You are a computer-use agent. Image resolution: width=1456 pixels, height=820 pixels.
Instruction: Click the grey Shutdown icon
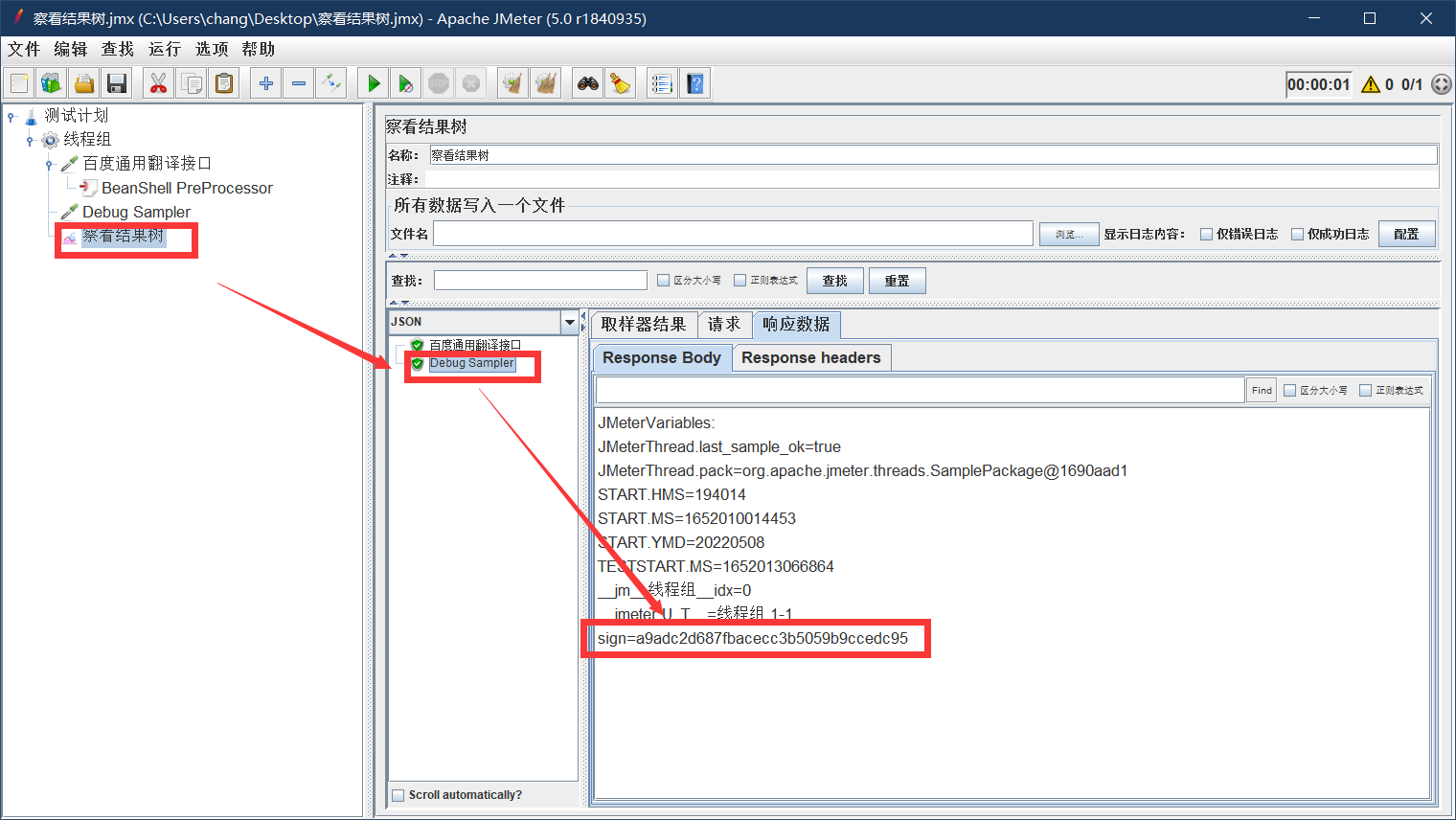(471, 84)
